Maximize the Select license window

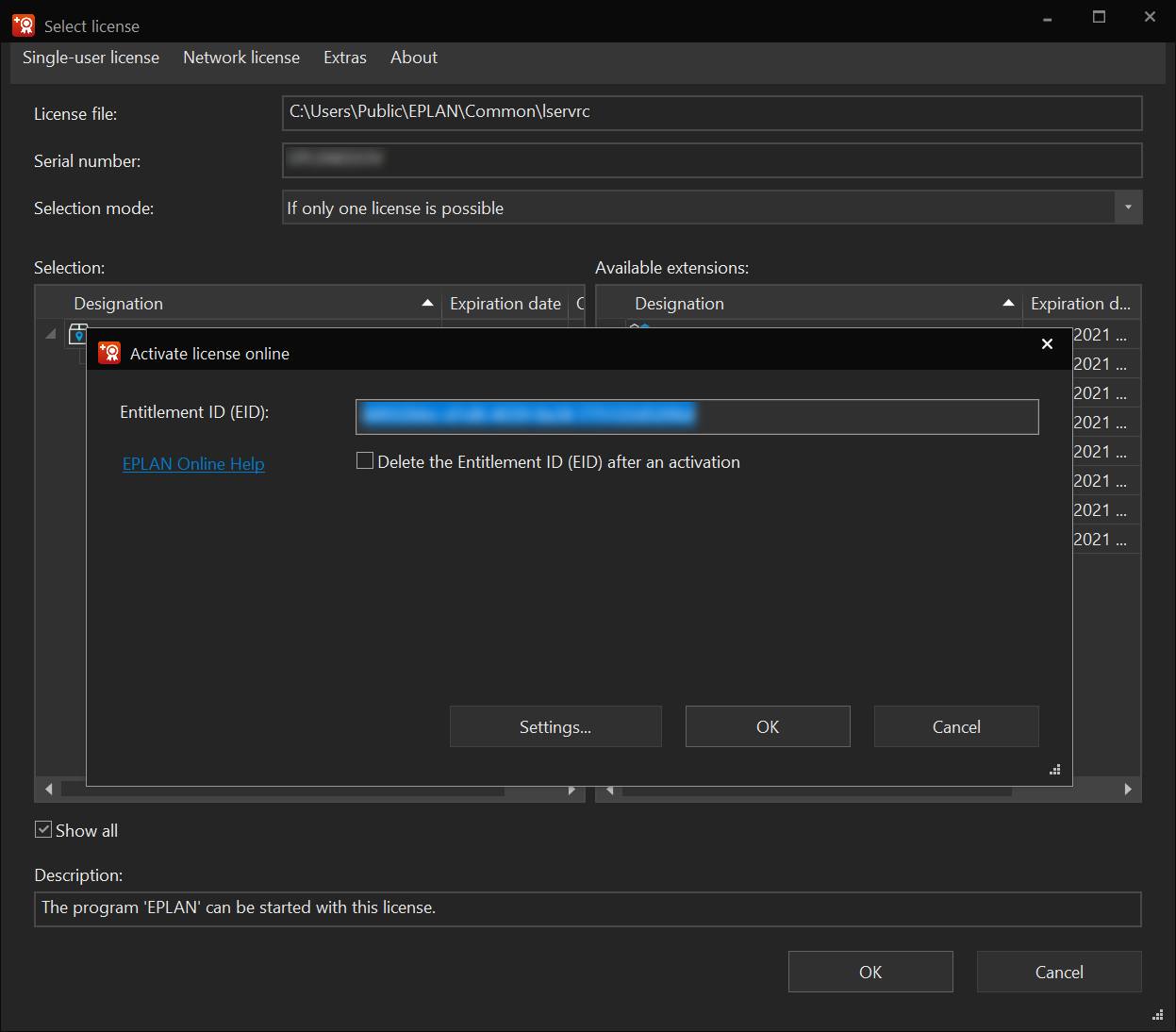pyautogui.click(x=1099, y=17)
